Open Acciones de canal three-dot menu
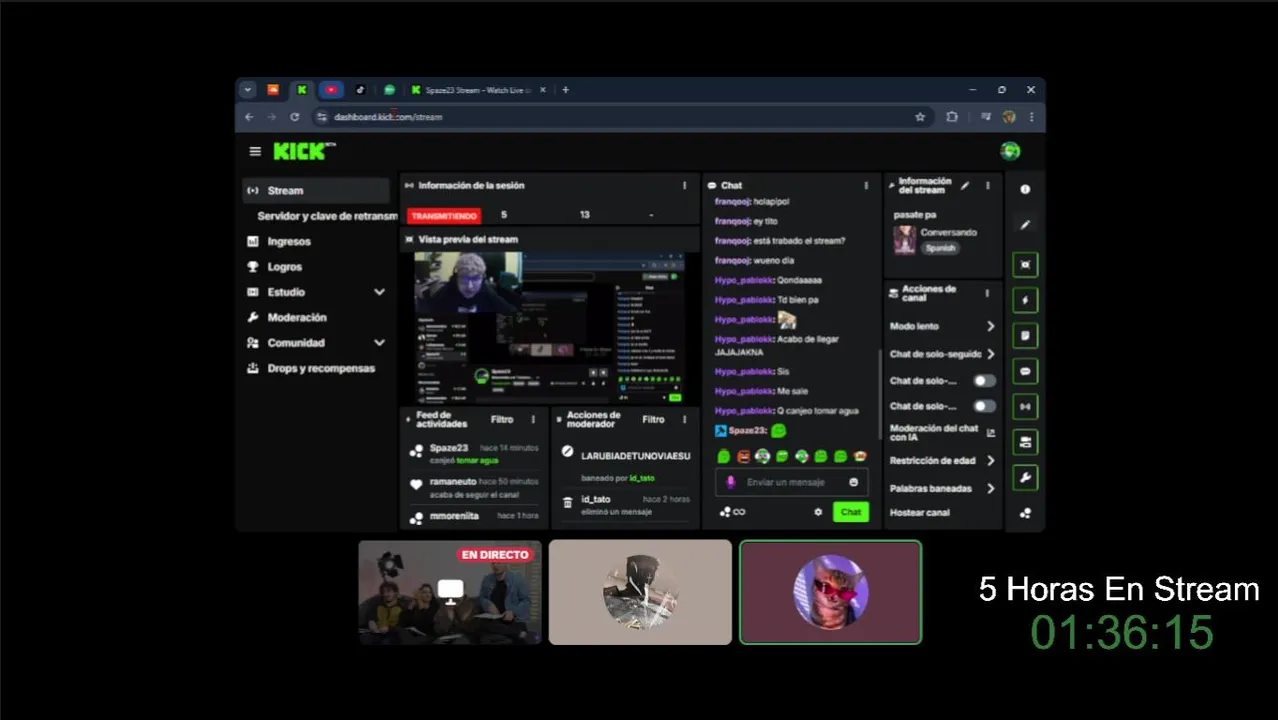1278x720 pixels. coord(987,293)
